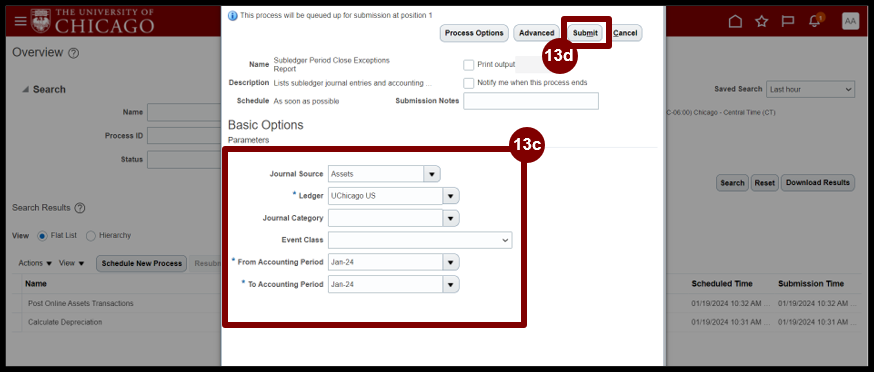874x372 pixels.
Task: Click the Submit button
Action: (585, 33)
